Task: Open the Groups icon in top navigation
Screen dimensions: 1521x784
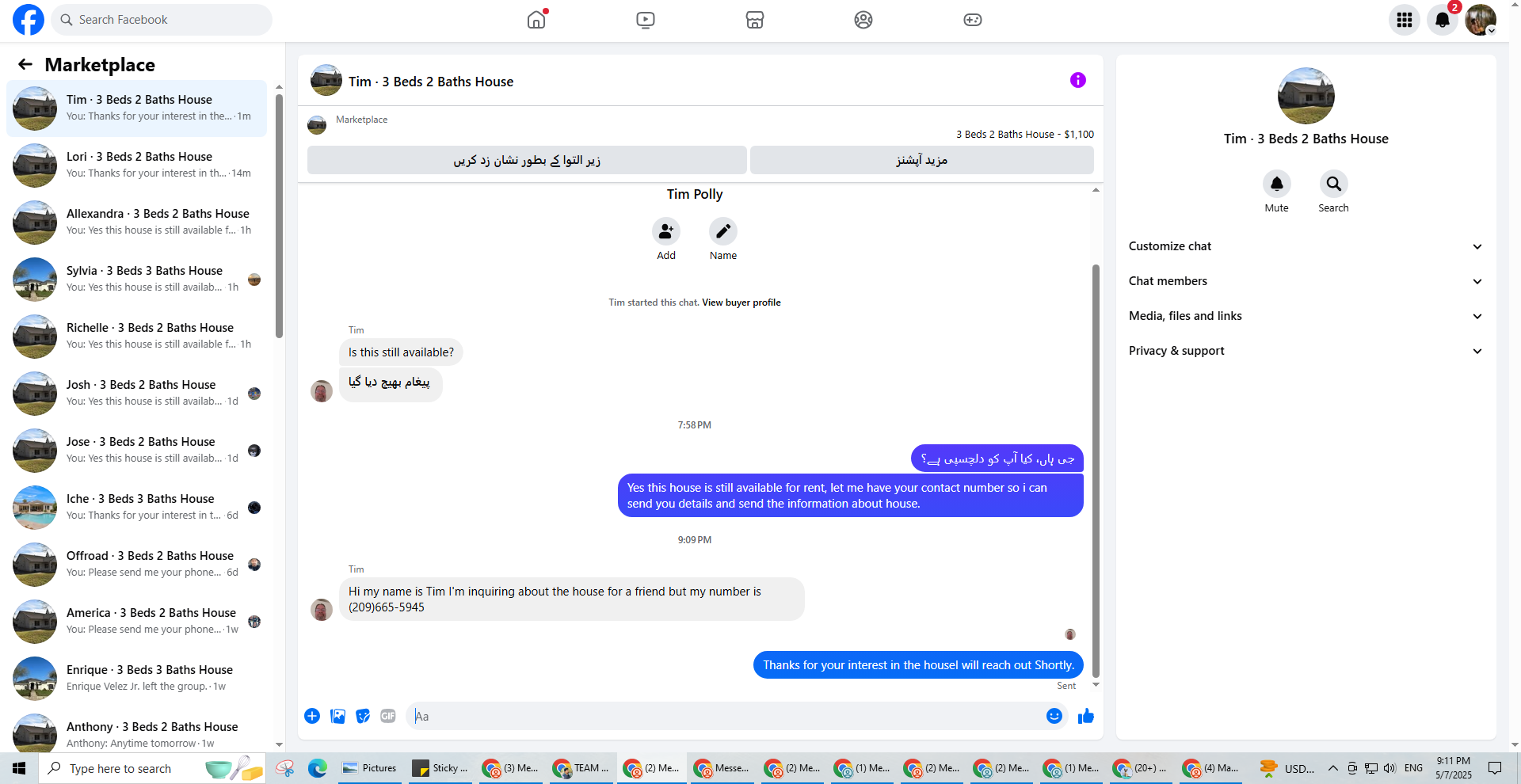Action: coord(863,20)
